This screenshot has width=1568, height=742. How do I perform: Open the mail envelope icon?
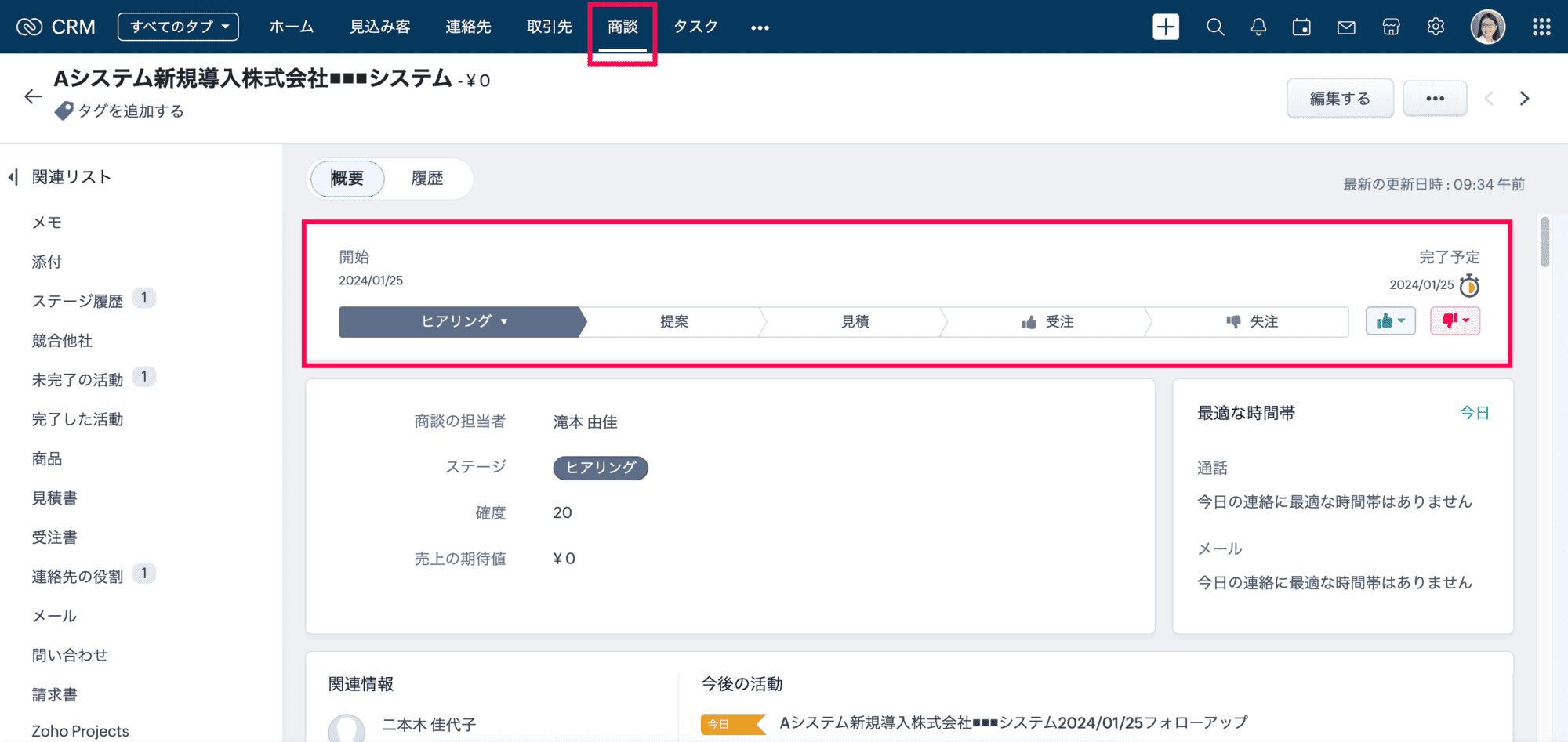click(x=1346, y=27)
